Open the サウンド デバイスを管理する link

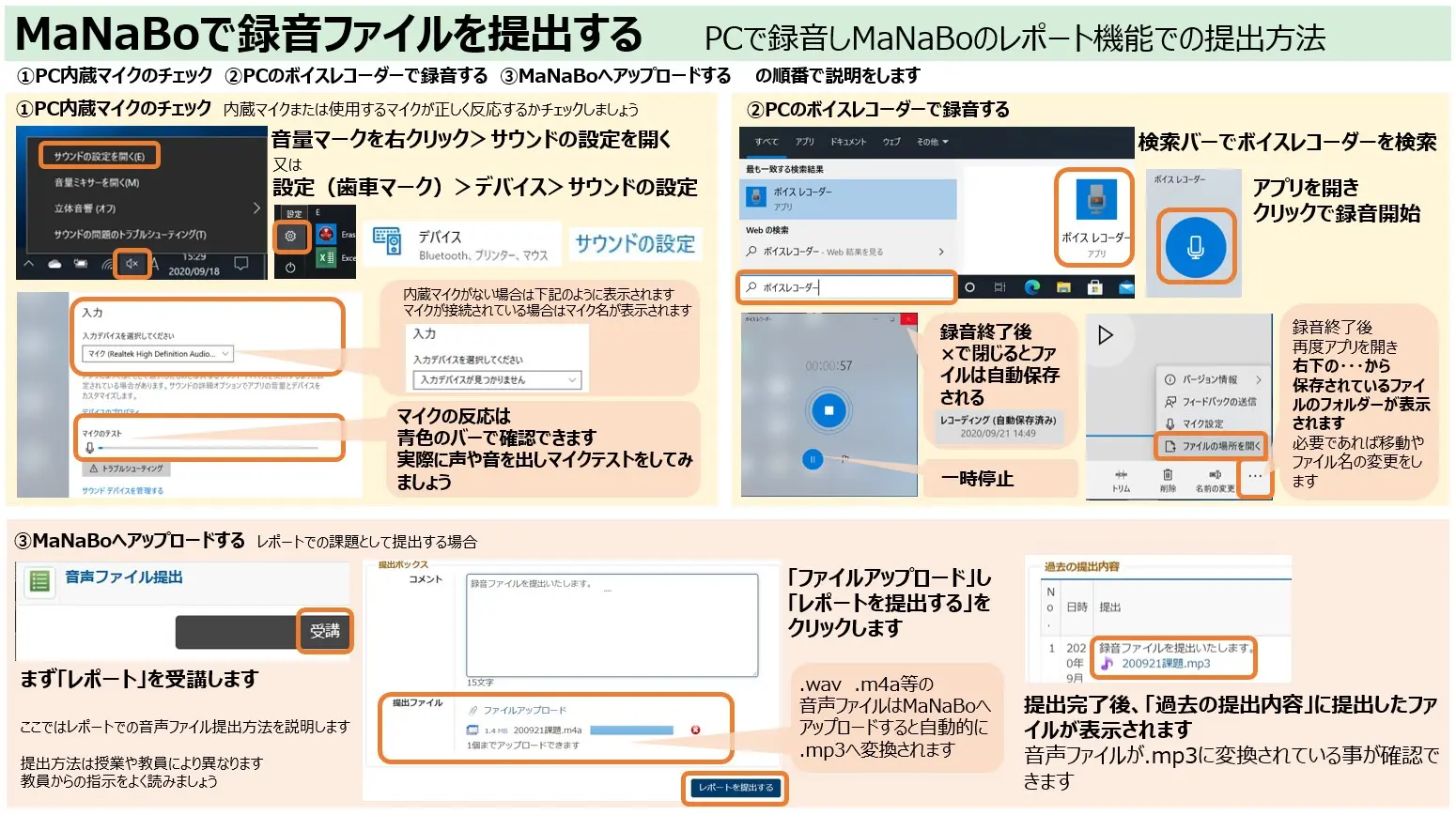click(x=122, y=490)
